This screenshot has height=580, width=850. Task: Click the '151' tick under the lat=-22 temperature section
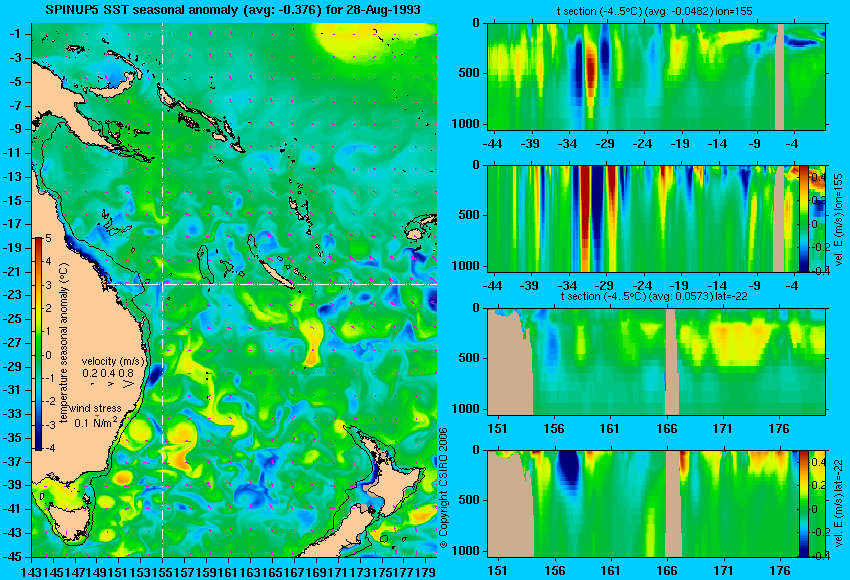pyautogui.click(x=497, y=429)
